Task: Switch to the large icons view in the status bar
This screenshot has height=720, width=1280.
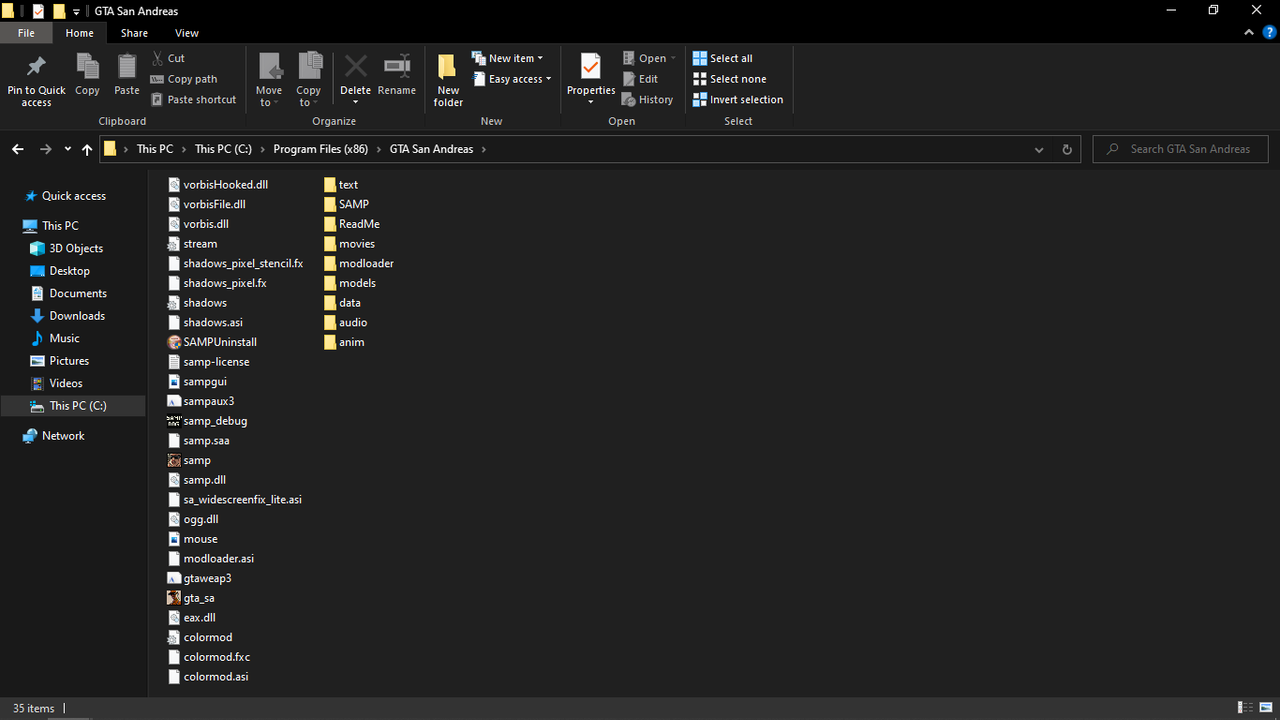Action: point(1264,708)
